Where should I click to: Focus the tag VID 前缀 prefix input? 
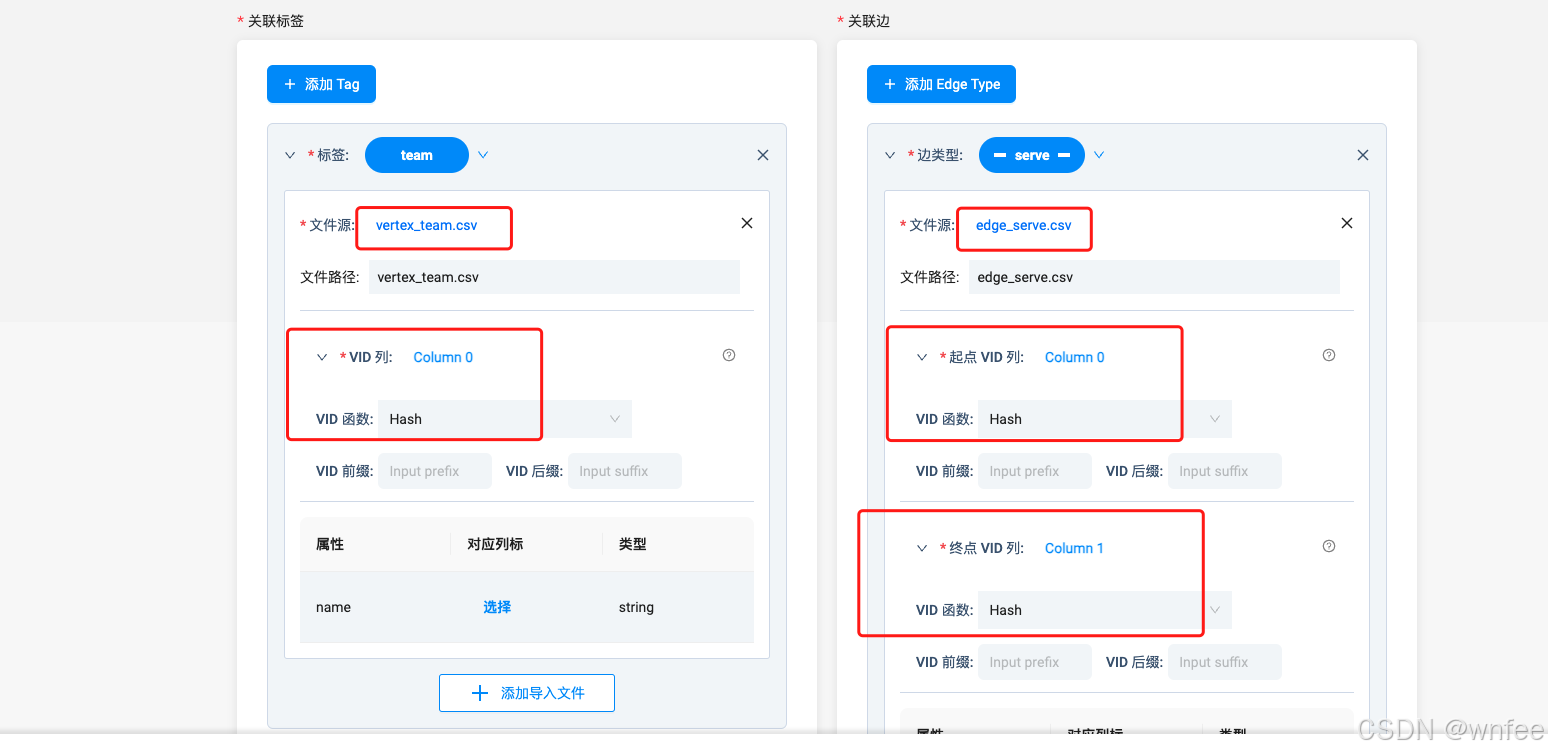point(435,471)
